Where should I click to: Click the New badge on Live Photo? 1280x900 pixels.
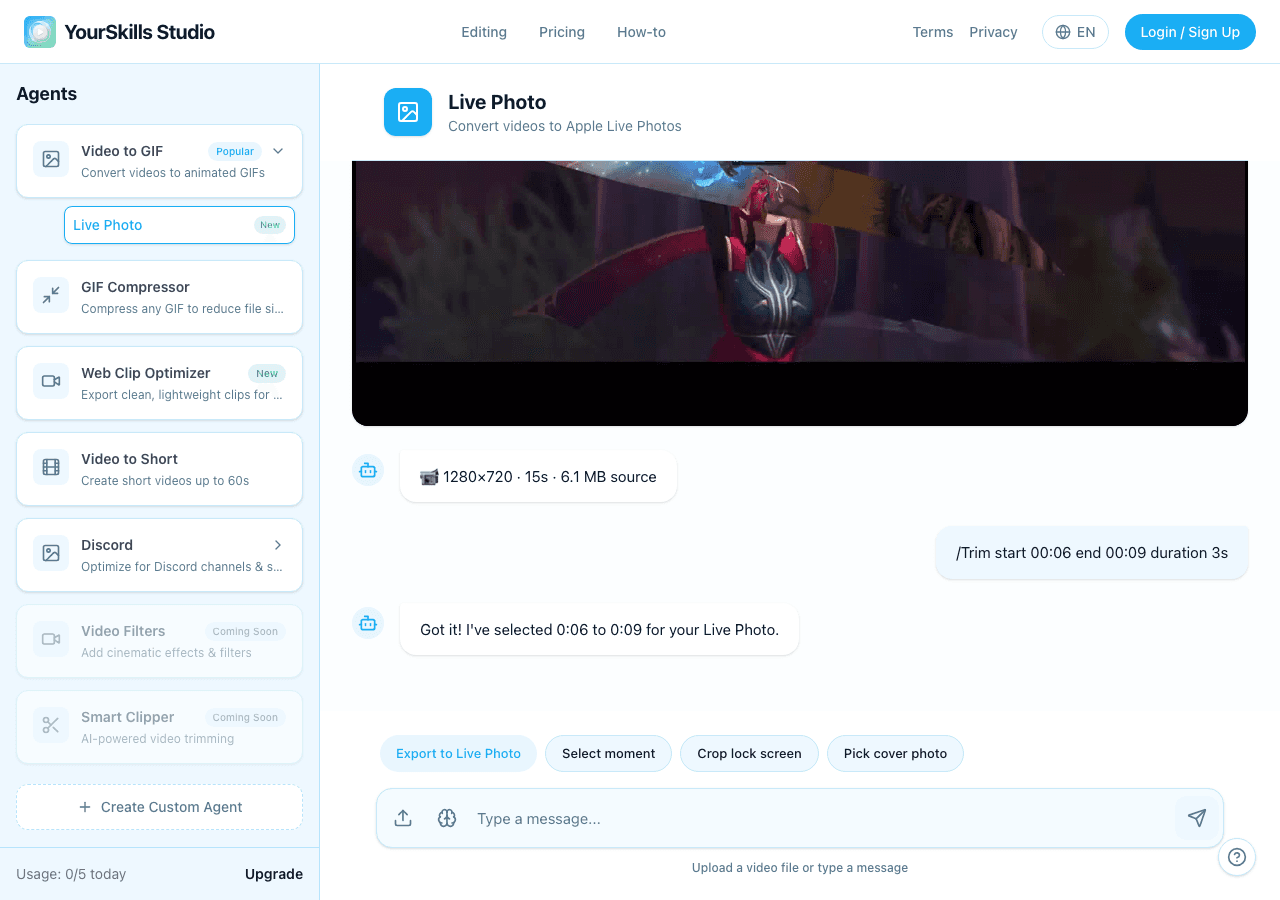pos(270,225)
